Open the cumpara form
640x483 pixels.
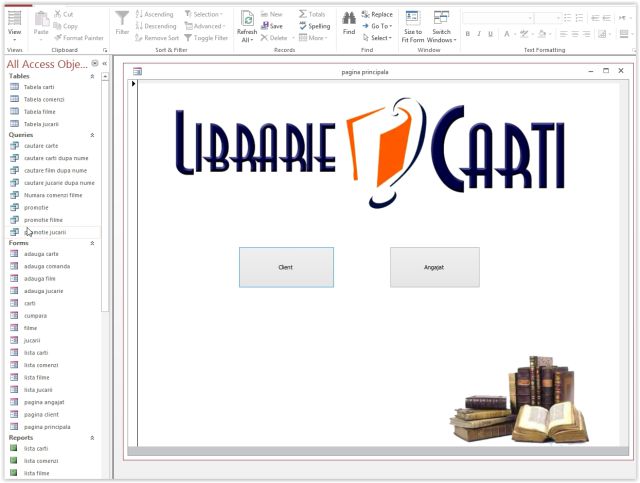(x=36, y=316)
